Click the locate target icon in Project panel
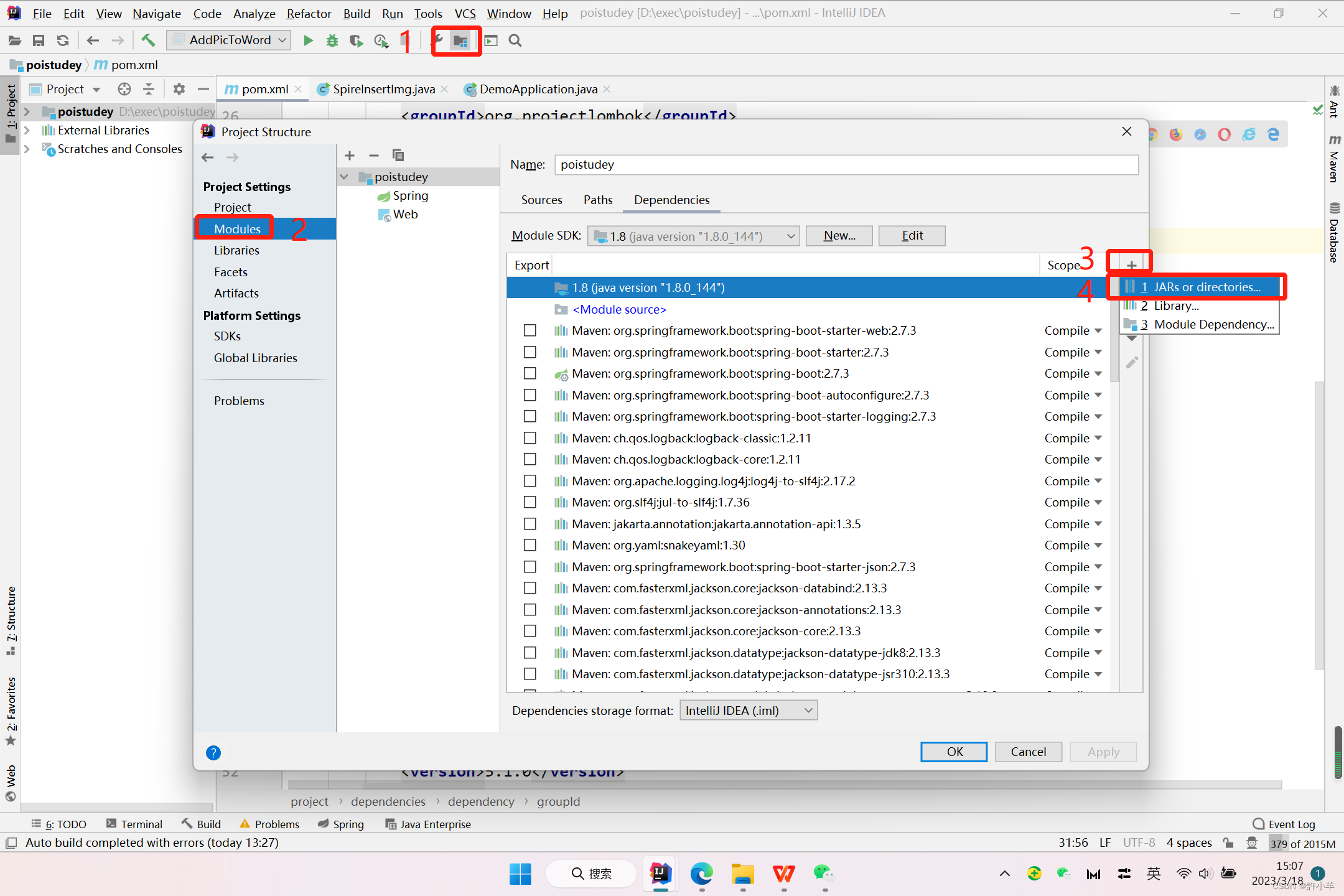This screenshot has height=896, width=1344. (124, 89)
